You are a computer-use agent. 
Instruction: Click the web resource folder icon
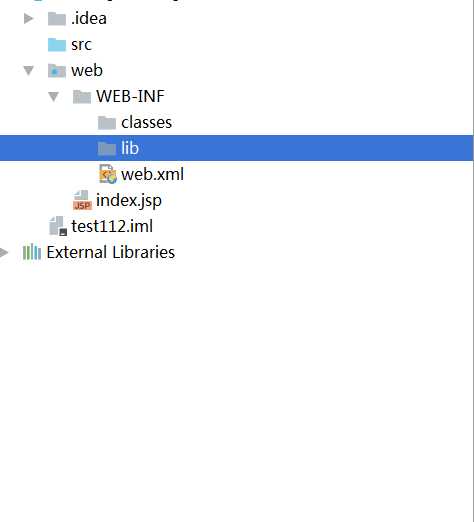[x=57, y=71]
